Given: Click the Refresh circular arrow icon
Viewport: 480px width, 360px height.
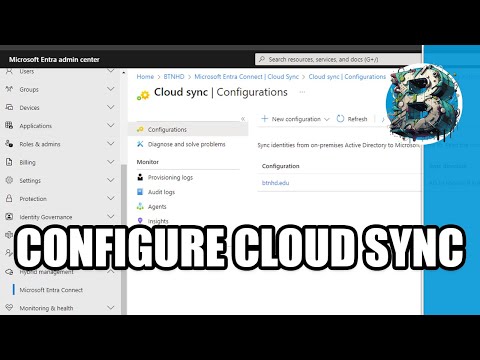Looking at the screenshot, I should tap(340, 119).
